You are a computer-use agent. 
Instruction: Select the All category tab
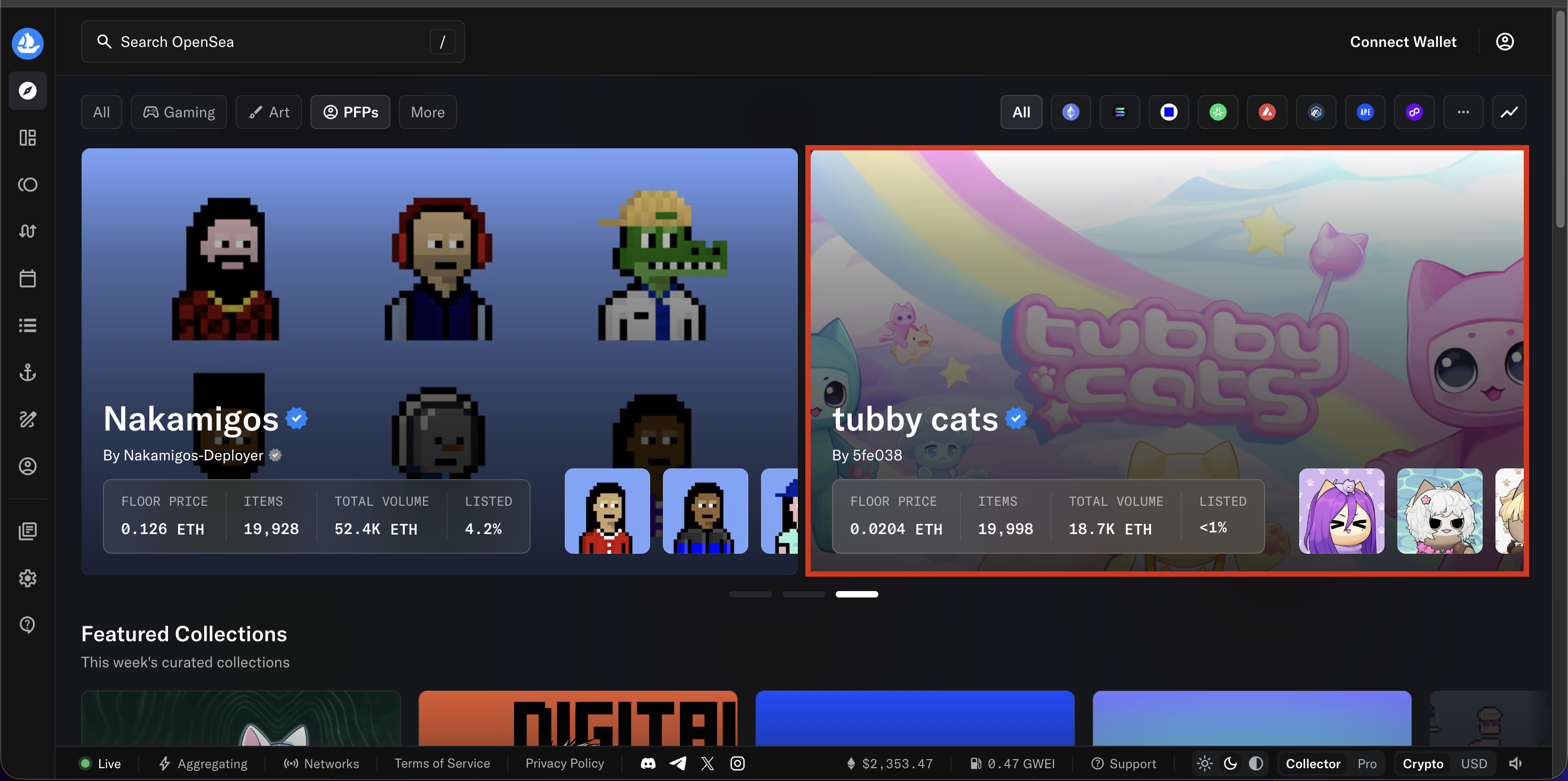(102, 112)
